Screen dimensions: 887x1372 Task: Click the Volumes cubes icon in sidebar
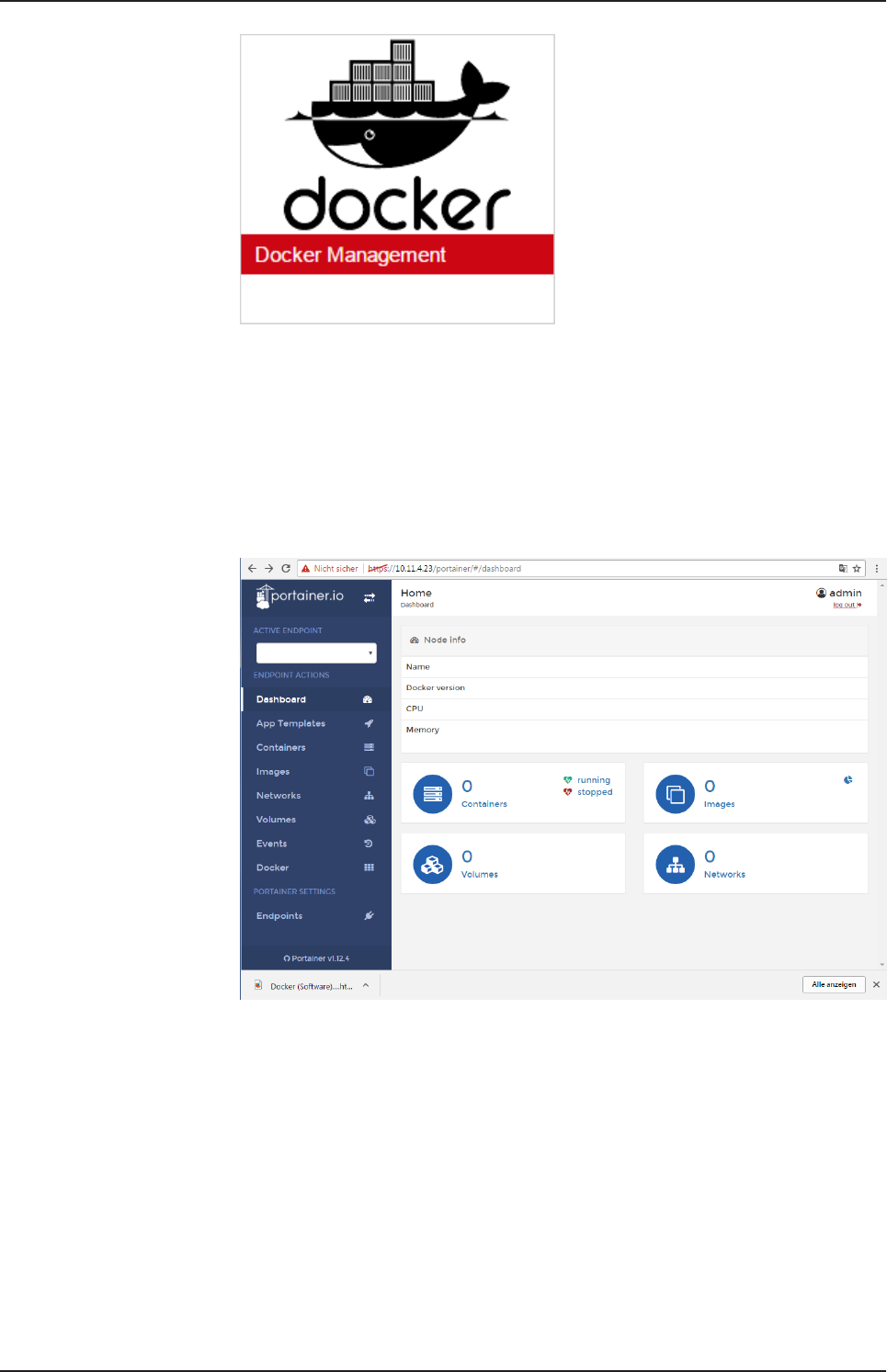point(370,819)
